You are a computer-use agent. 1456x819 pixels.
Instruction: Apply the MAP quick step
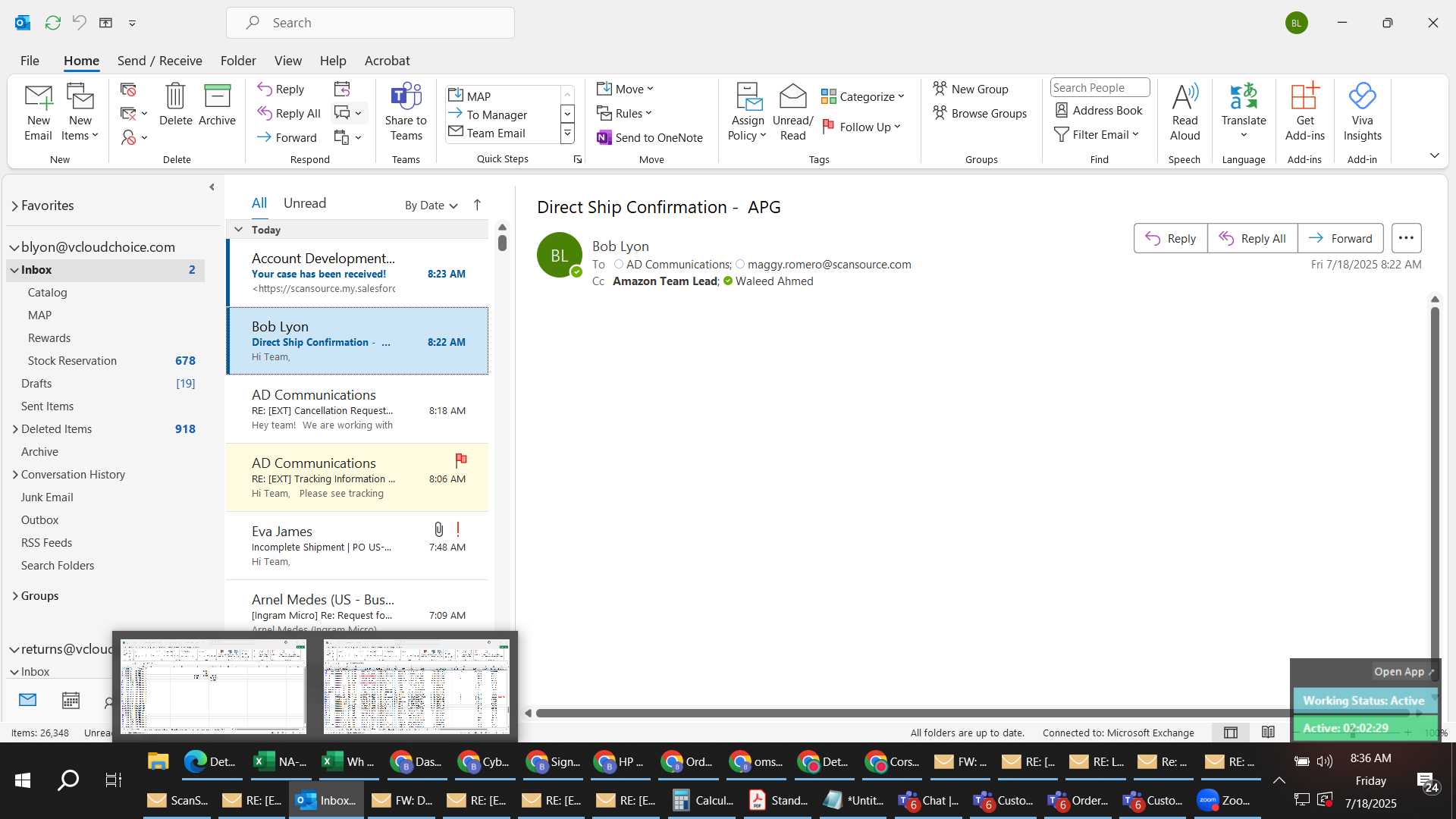[502, 96]
